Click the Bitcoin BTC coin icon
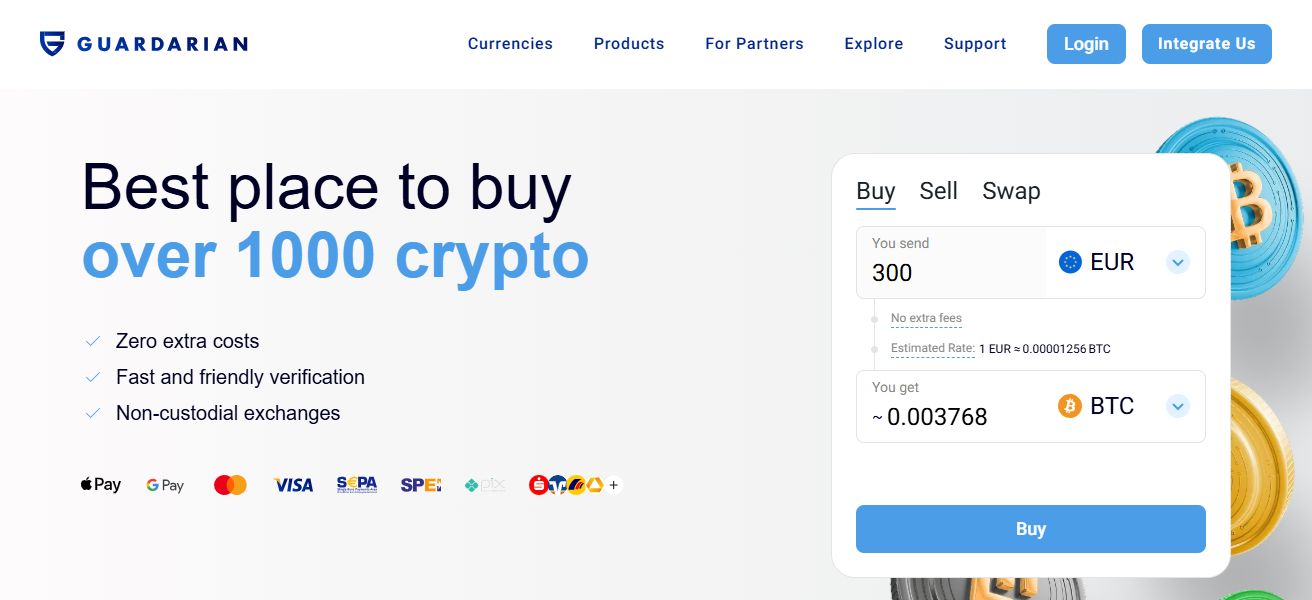The image size is (1312, 600). coord(1070,406)
